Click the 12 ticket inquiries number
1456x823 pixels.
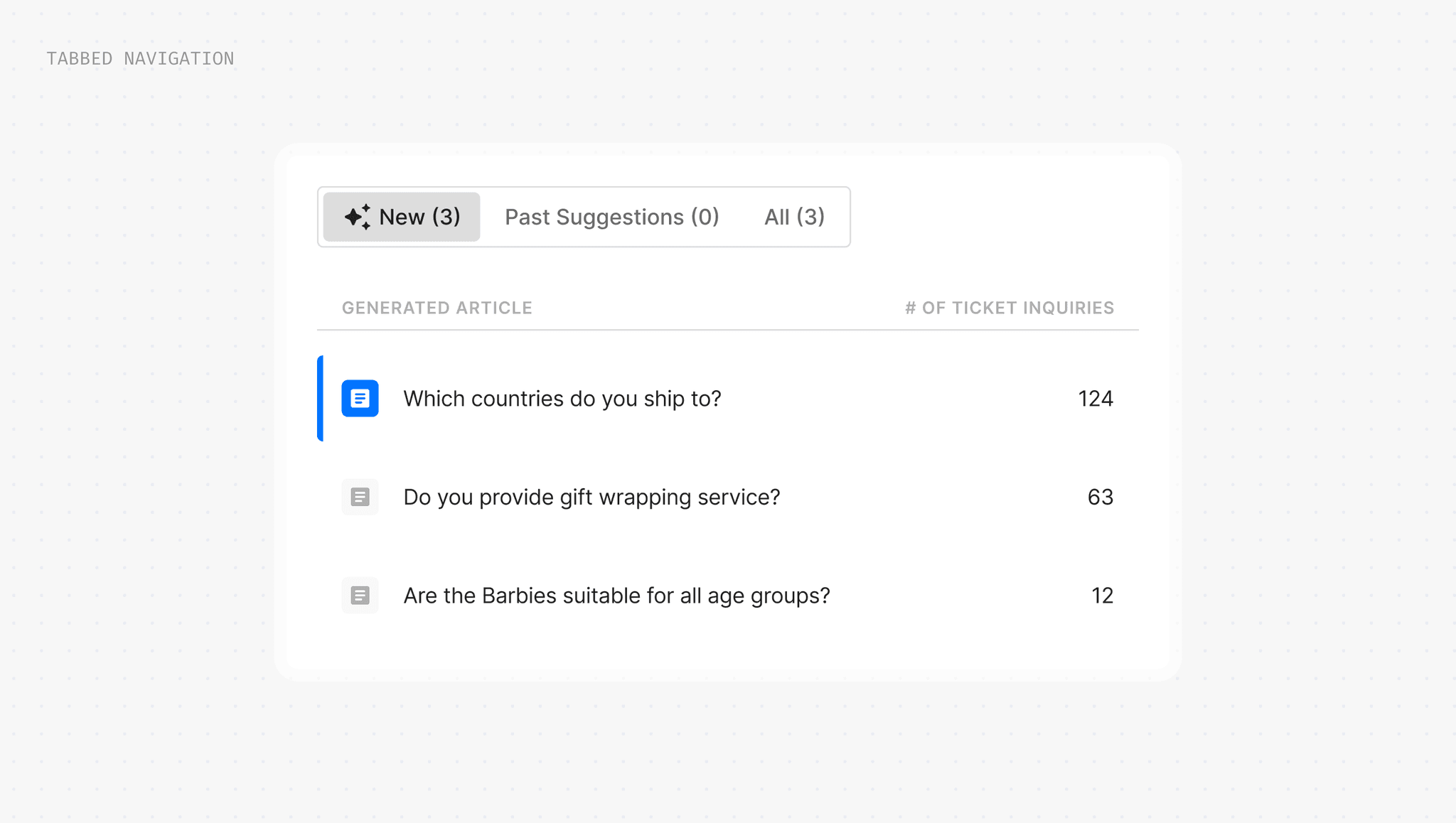[x=1102, y=596]
